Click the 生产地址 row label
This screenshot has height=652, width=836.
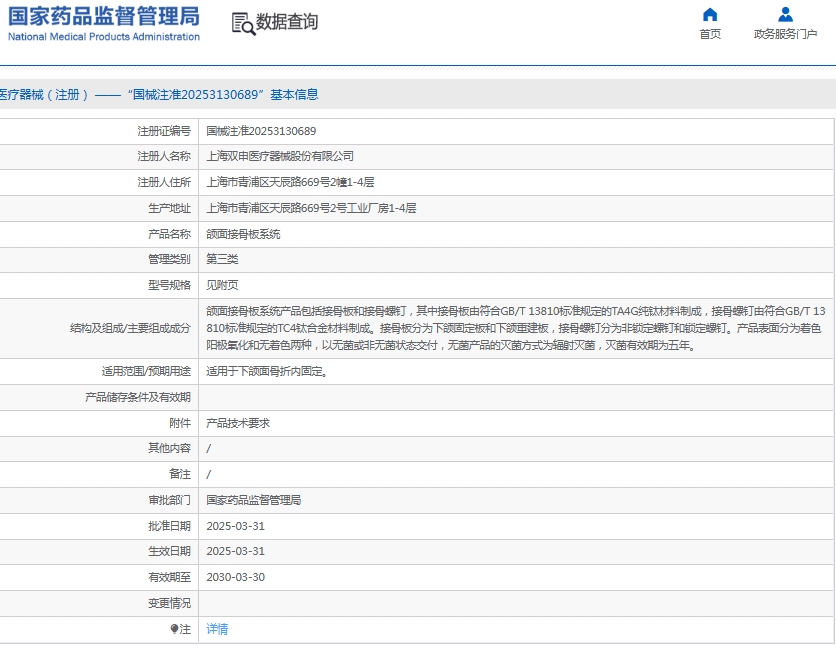tap(170, 208)
